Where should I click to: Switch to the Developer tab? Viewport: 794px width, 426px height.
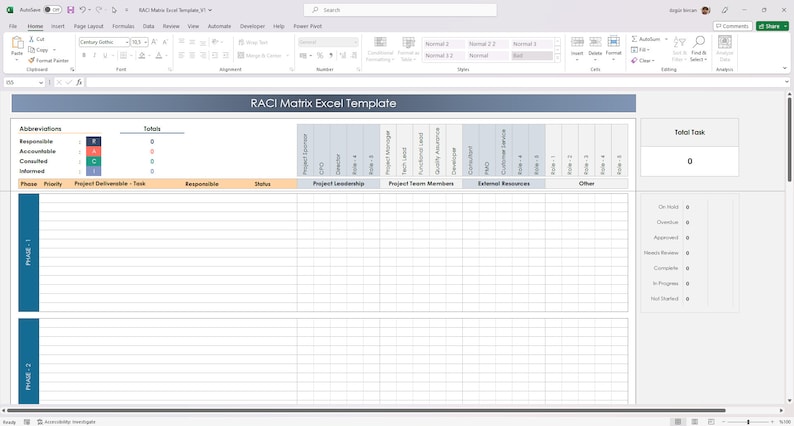[x=252, y=26]
